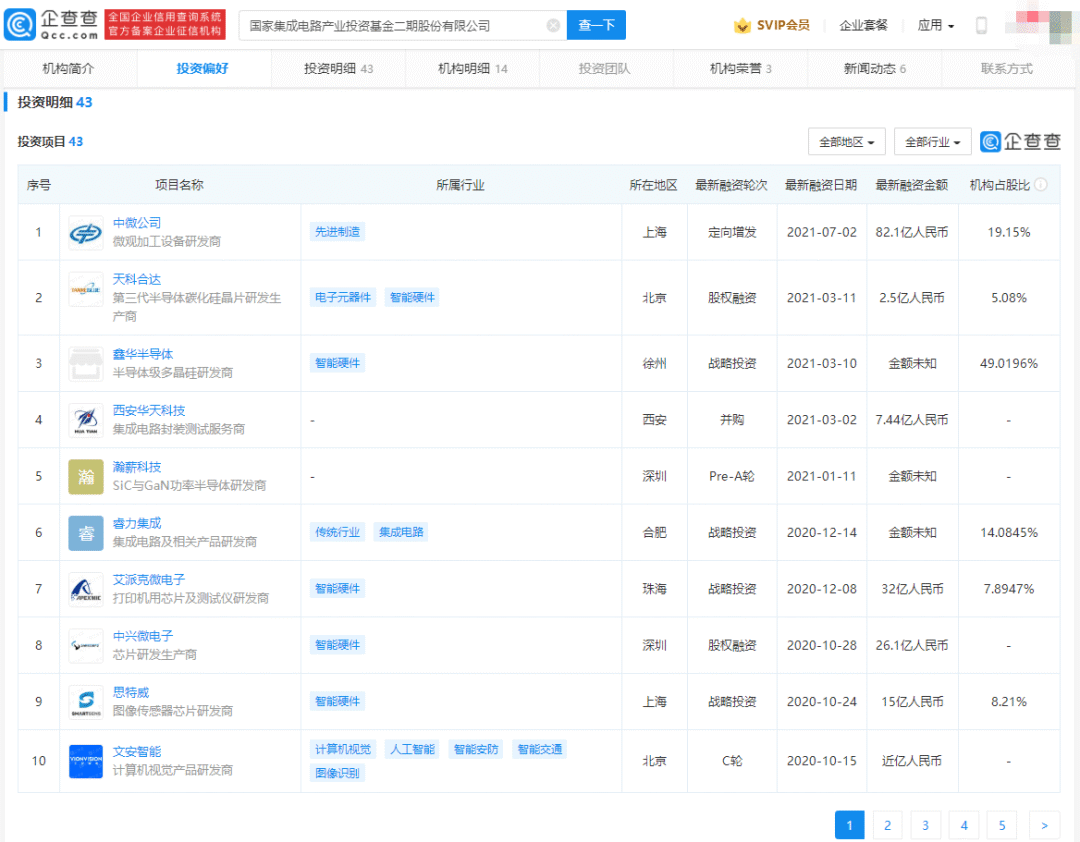This screenshot has height=842, width=1080.
Task: Open 睿力集成 logo tile
Action: coord(86,533)
